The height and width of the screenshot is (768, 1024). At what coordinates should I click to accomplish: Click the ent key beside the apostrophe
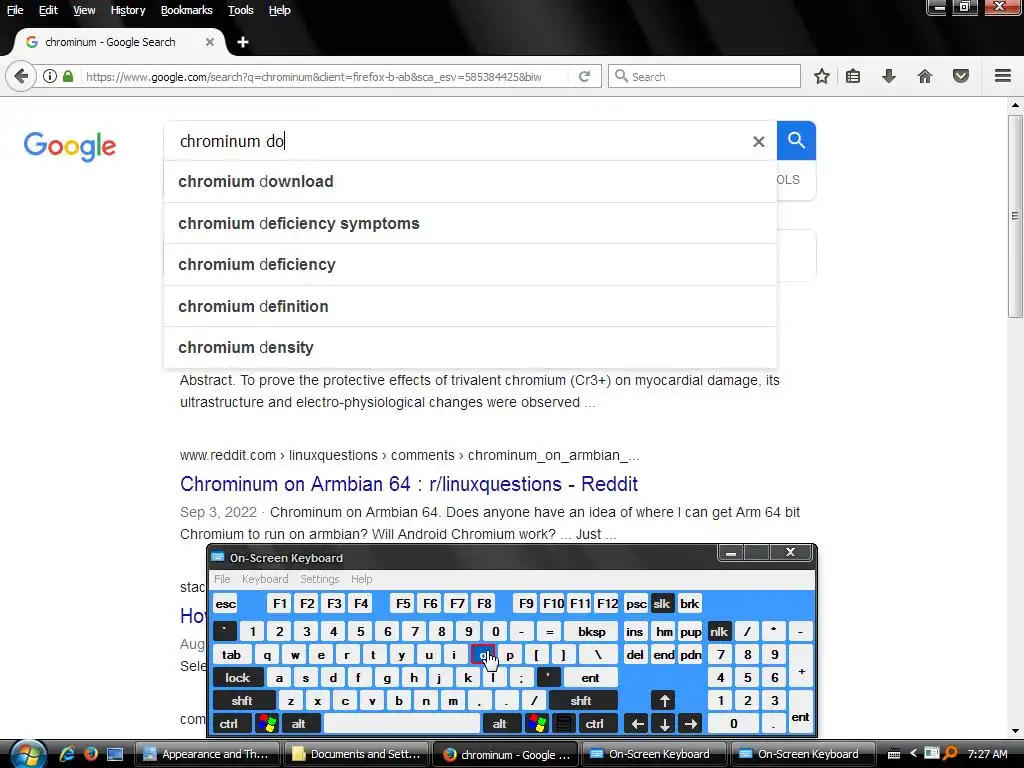[x=590, y=678]
